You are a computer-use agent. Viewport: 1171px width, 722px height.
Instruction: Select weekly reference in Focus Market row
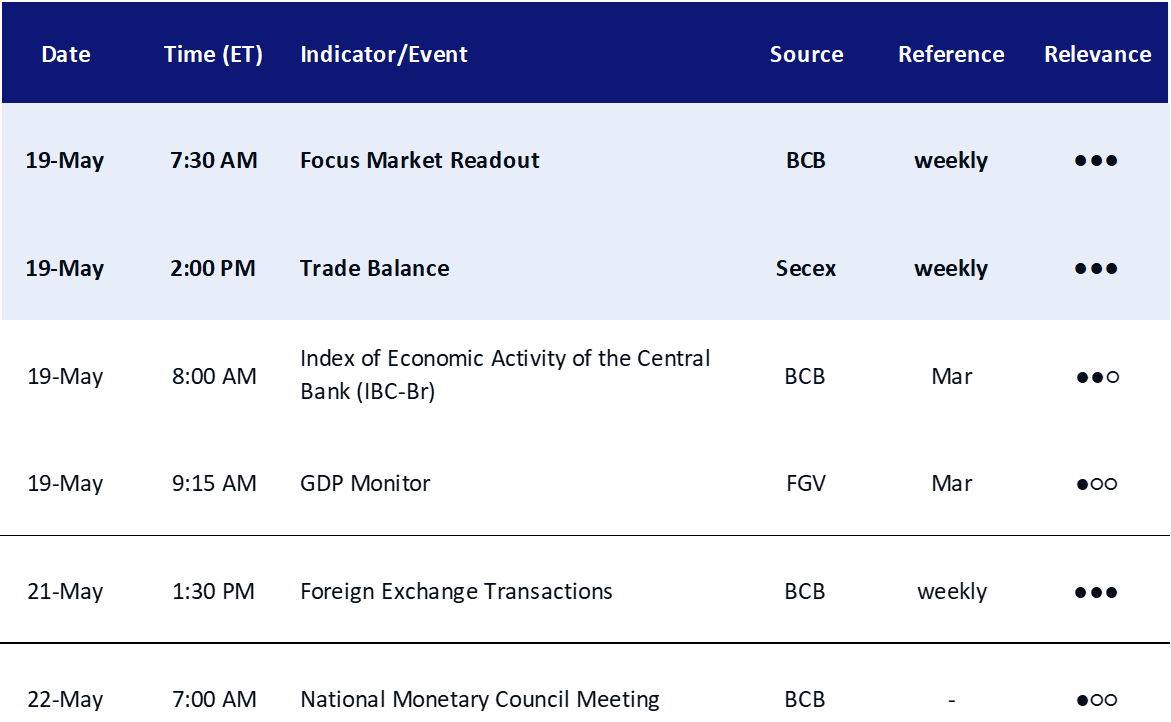(951, 160)
